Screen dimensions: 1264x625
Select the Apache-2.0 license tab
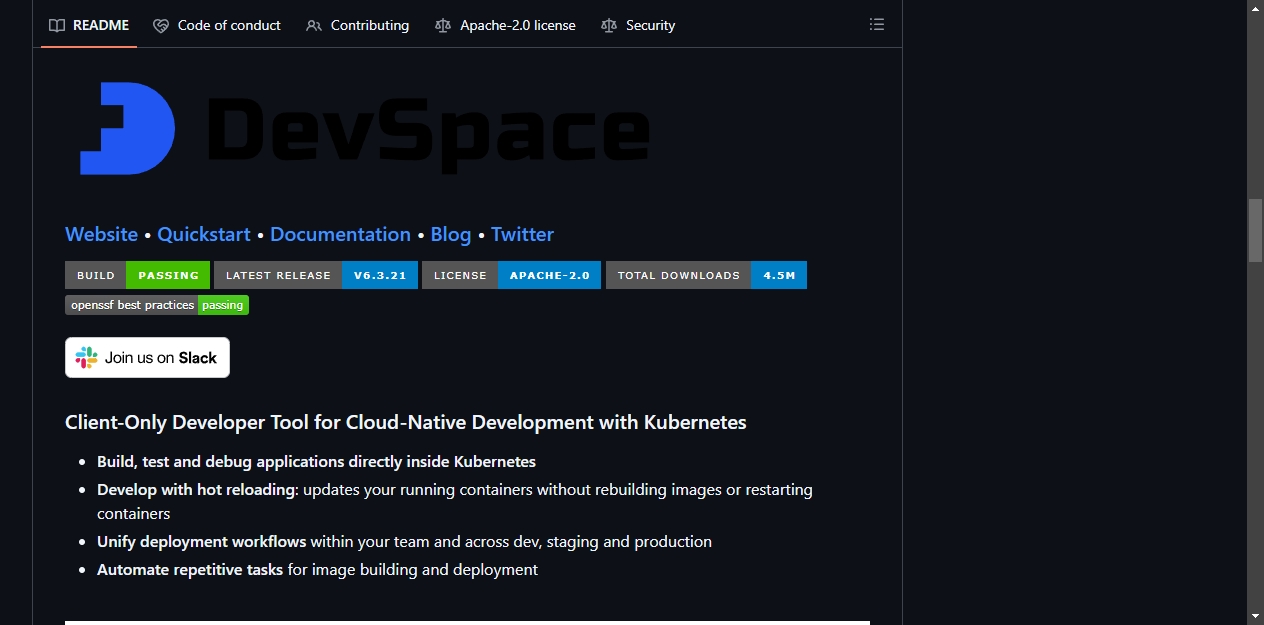coord(505,25)
